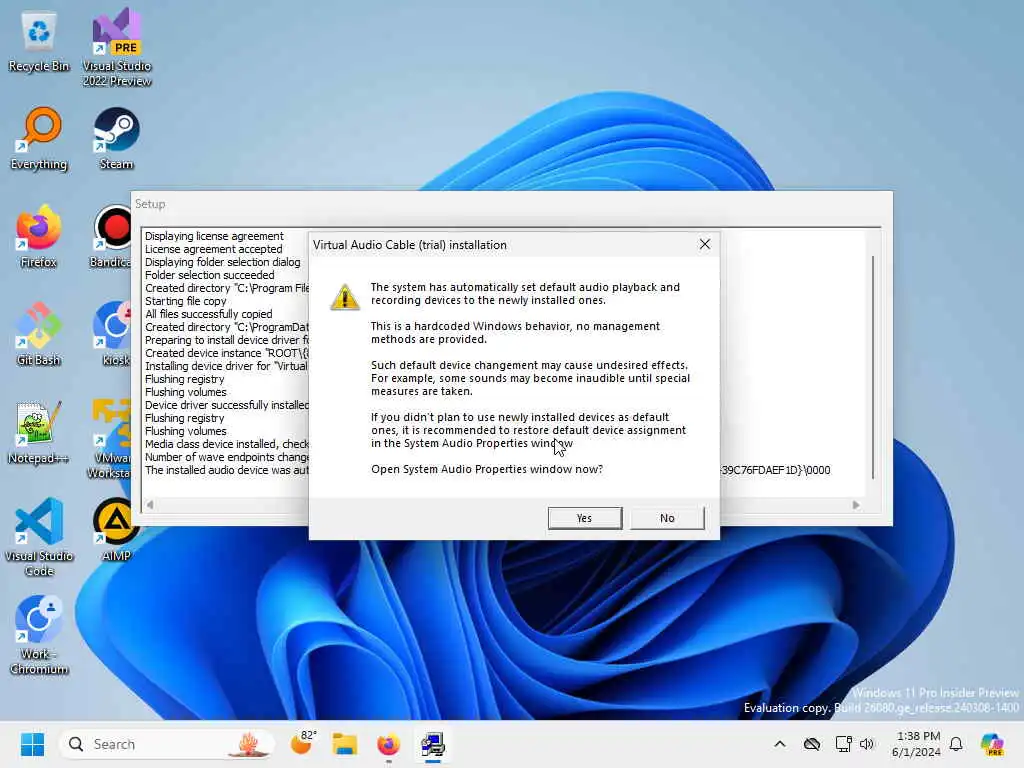The width and height of the screenshot is (1024, 768).
Task: Launch Steam from the desktop
Action: pyautogui.click(x=116, y=138)
